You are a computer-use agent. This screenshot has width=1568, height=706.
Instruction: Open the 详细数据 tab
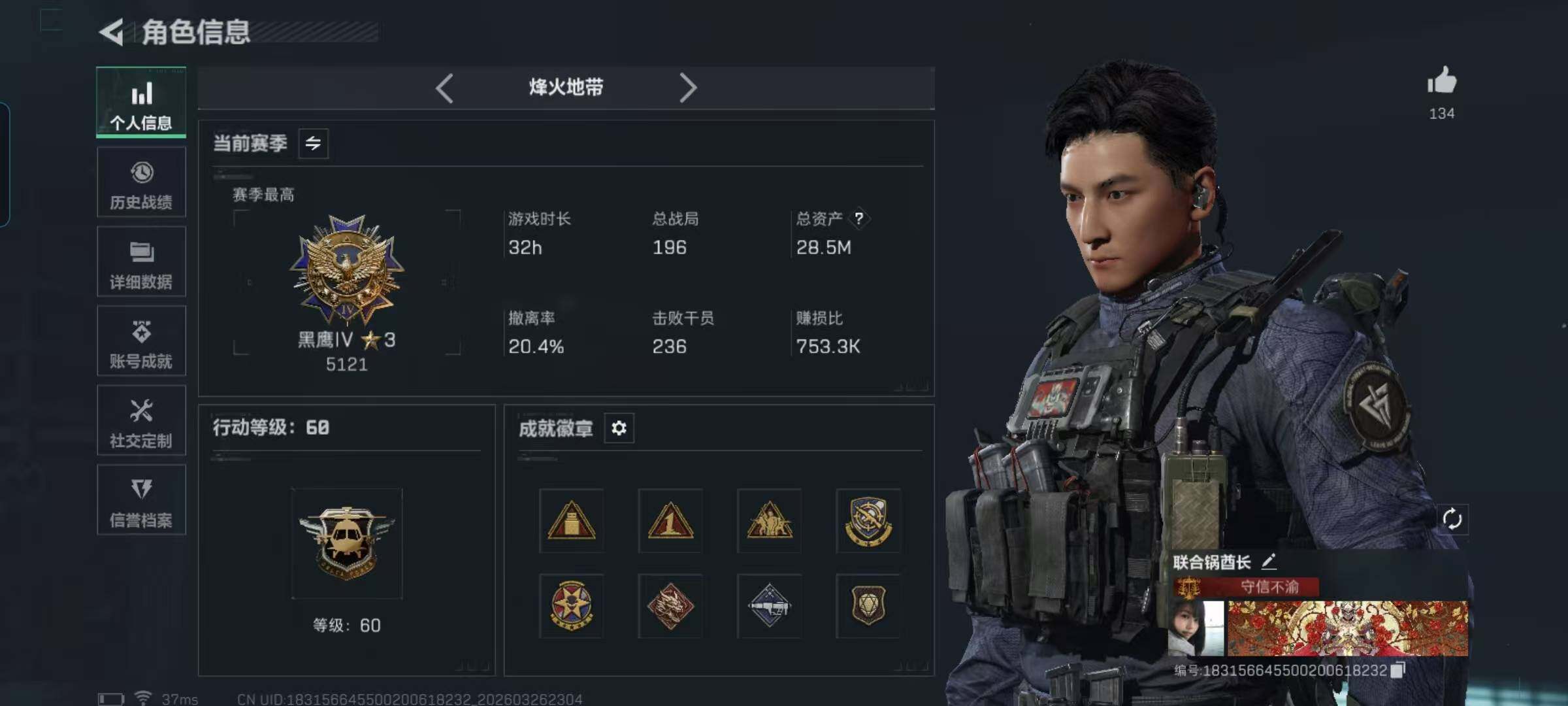point(141,261)
